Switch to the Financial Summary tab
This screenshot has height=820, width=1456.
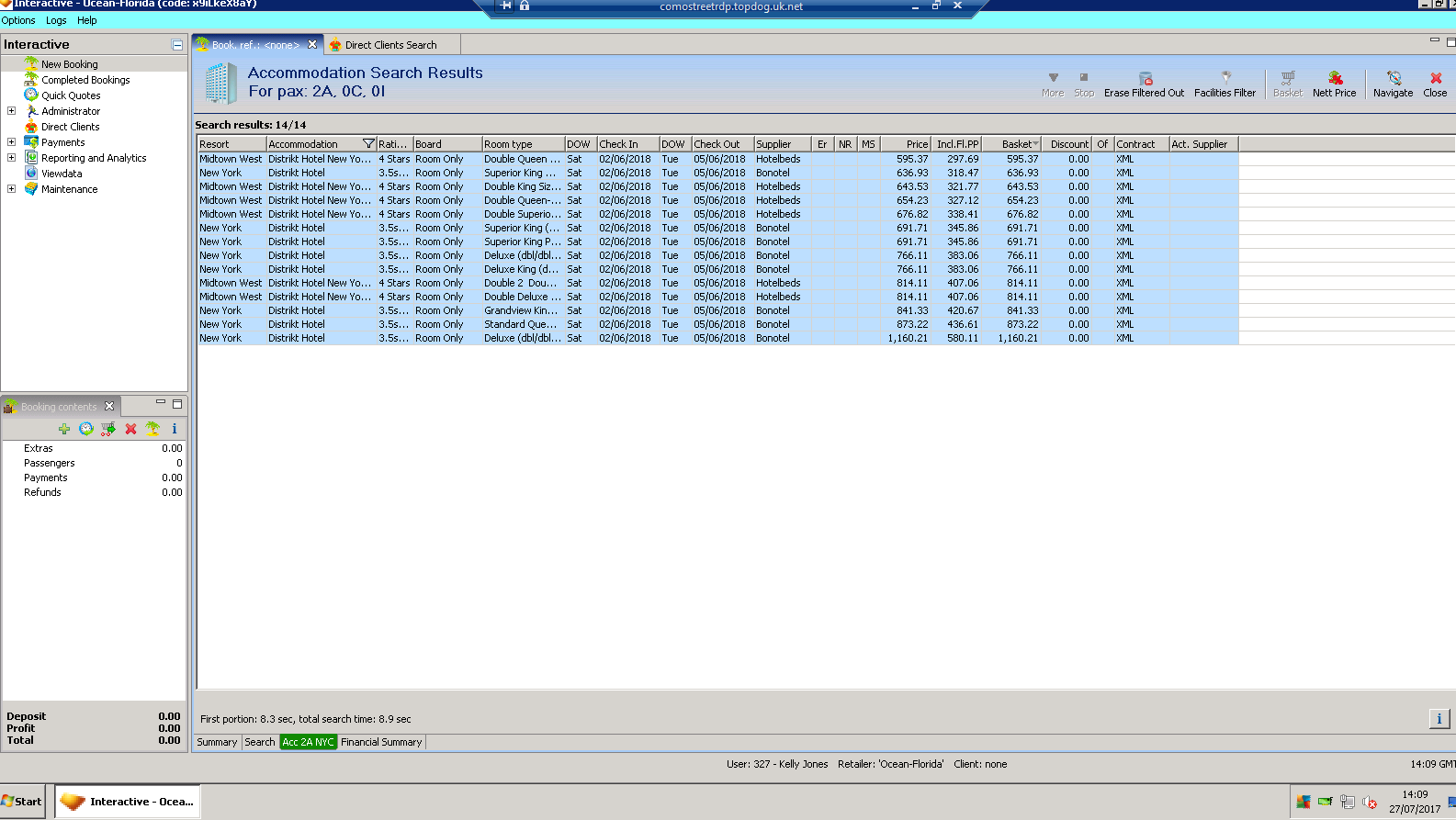[381, 742]
